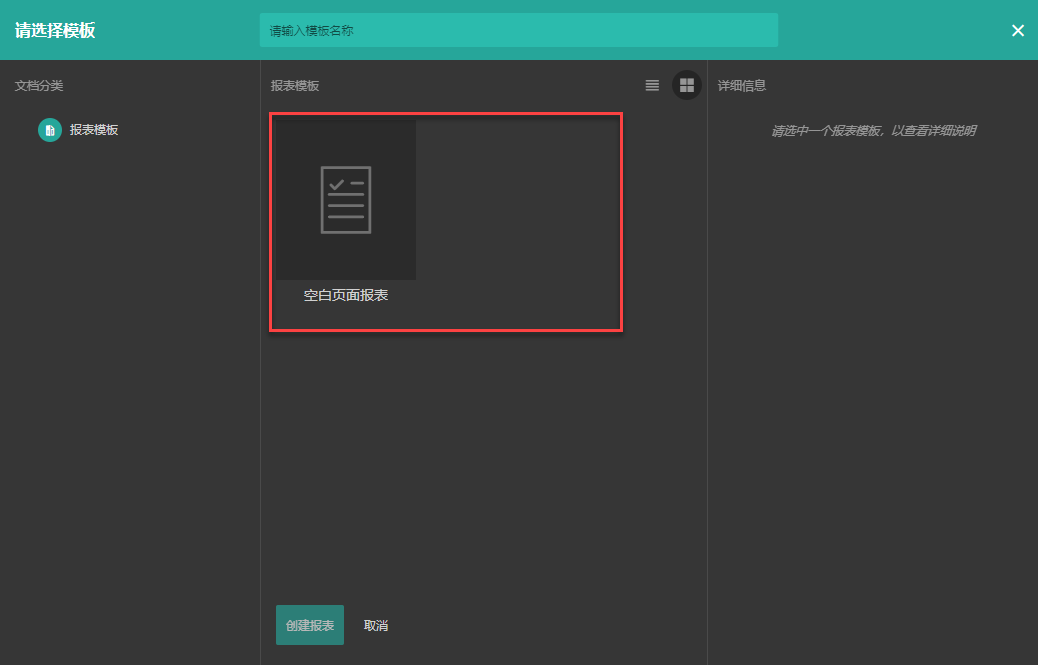Click the 详细信息 panel header
This screenshot has height=665, width=1038.
(741, 85)
